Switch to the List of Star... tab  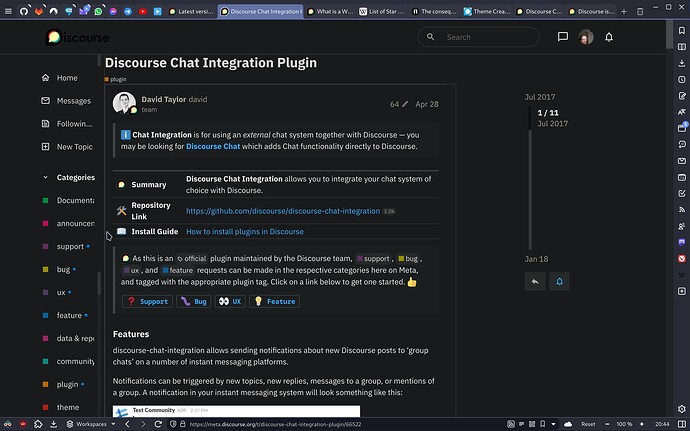coord(382,11)
